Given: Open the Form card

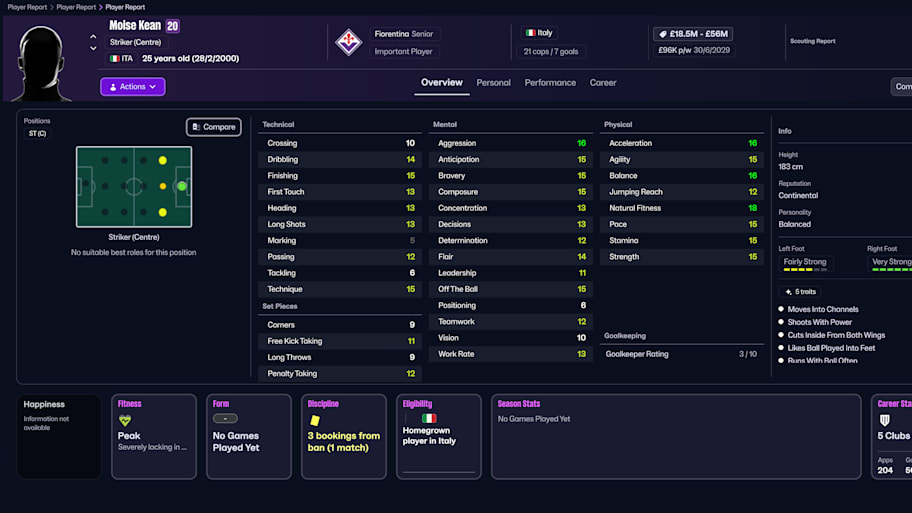Looking at the screenshot, I should point(249,437).
